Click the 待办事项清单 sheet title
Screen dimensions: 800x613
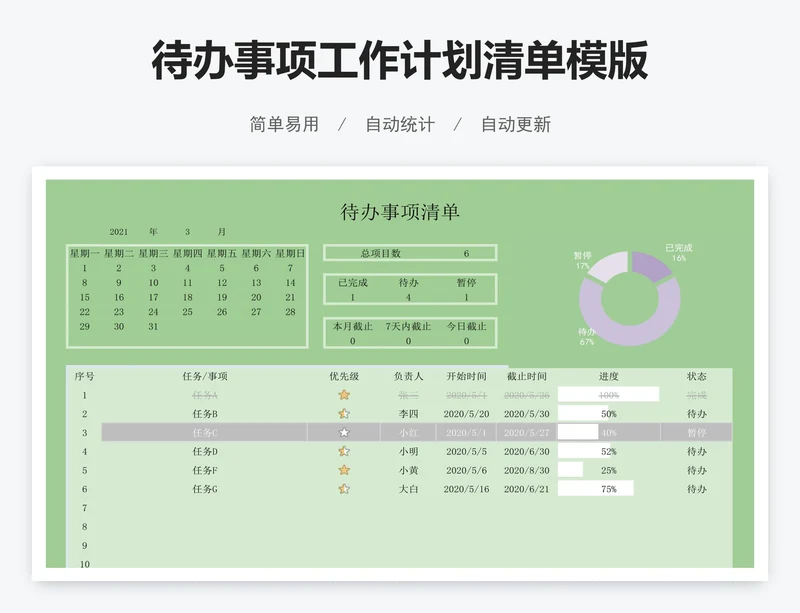[400, 212]
